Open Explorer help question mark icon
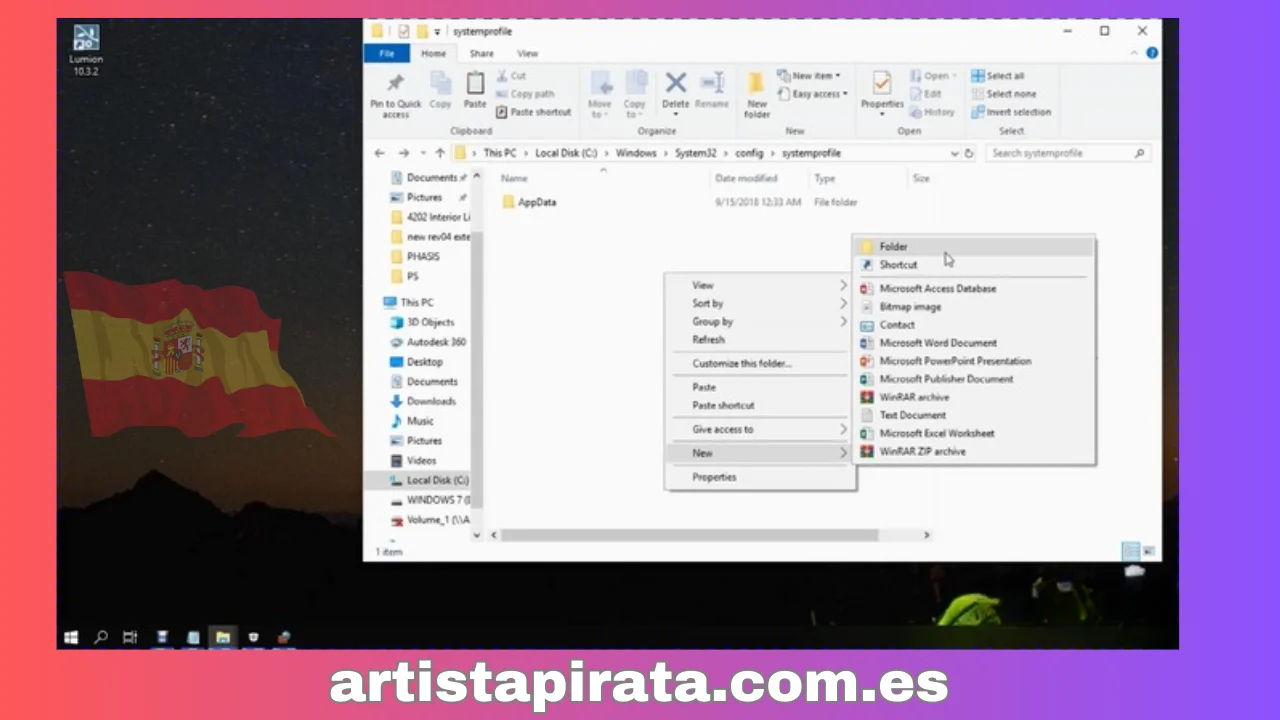Viewport: 1280px width, 720px height. (1152, 53)
